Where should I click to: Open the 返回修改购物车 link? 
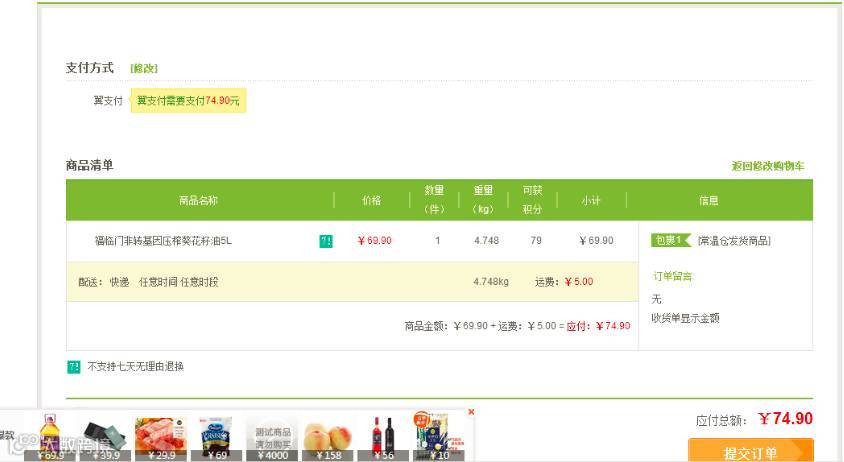point(768,166)
